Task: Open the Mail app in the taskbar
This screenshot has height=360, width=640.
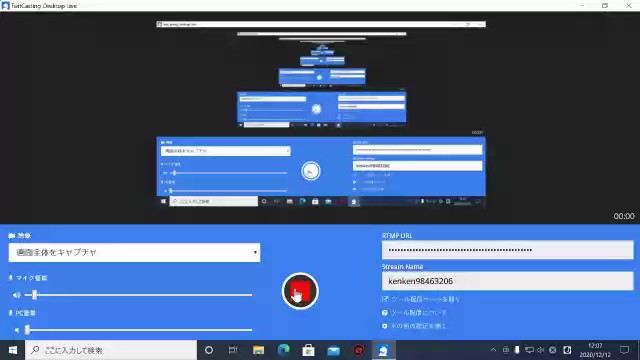Action: pos(333,350)
